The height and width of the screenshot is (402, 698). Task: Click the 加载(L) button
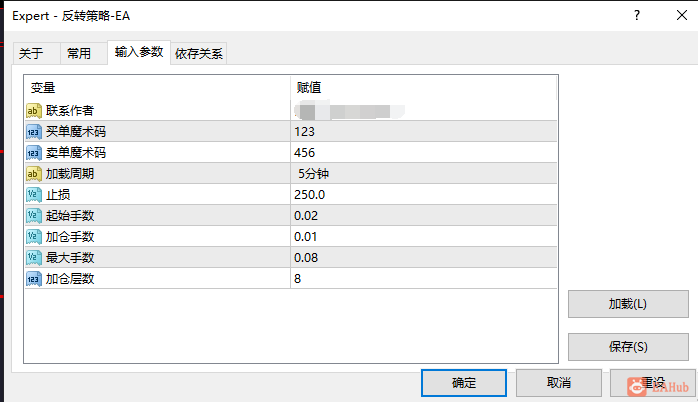click(x=628, y=304)
